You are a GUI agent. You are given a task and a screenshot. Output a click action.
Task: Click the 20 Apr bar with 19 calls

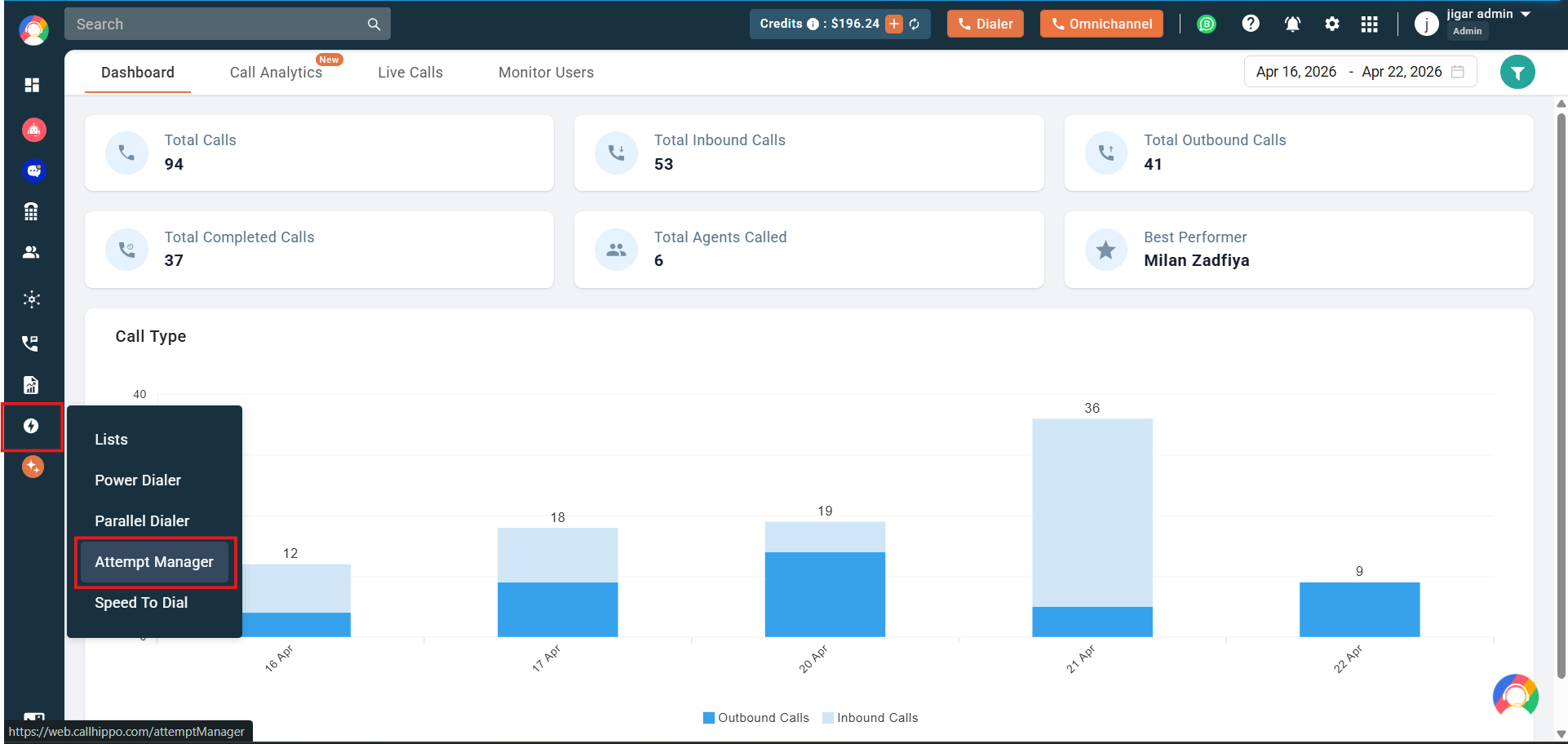point(825,579)
